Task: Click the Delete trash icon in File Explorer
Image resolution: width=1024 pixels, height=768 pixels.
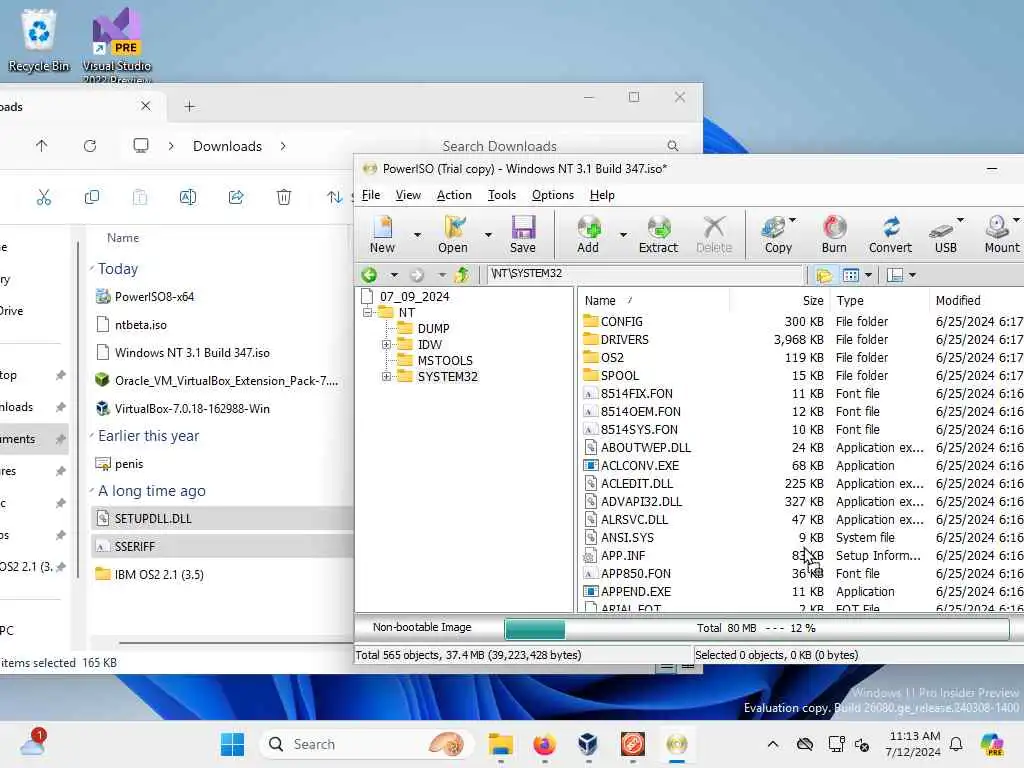Action: 283,197
